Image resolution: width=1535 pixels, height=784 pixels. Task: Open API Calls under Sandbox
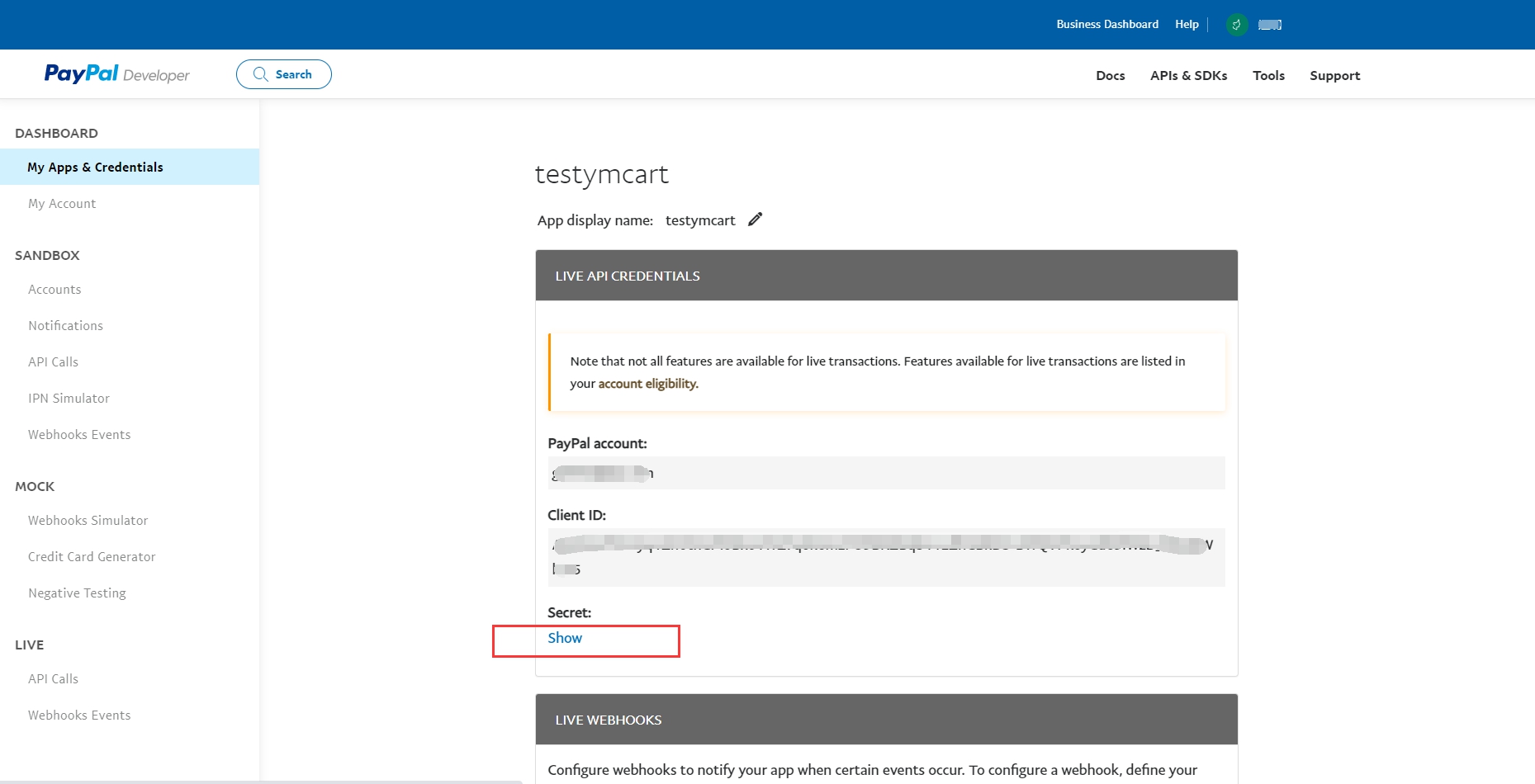click(x=53, y=362)
